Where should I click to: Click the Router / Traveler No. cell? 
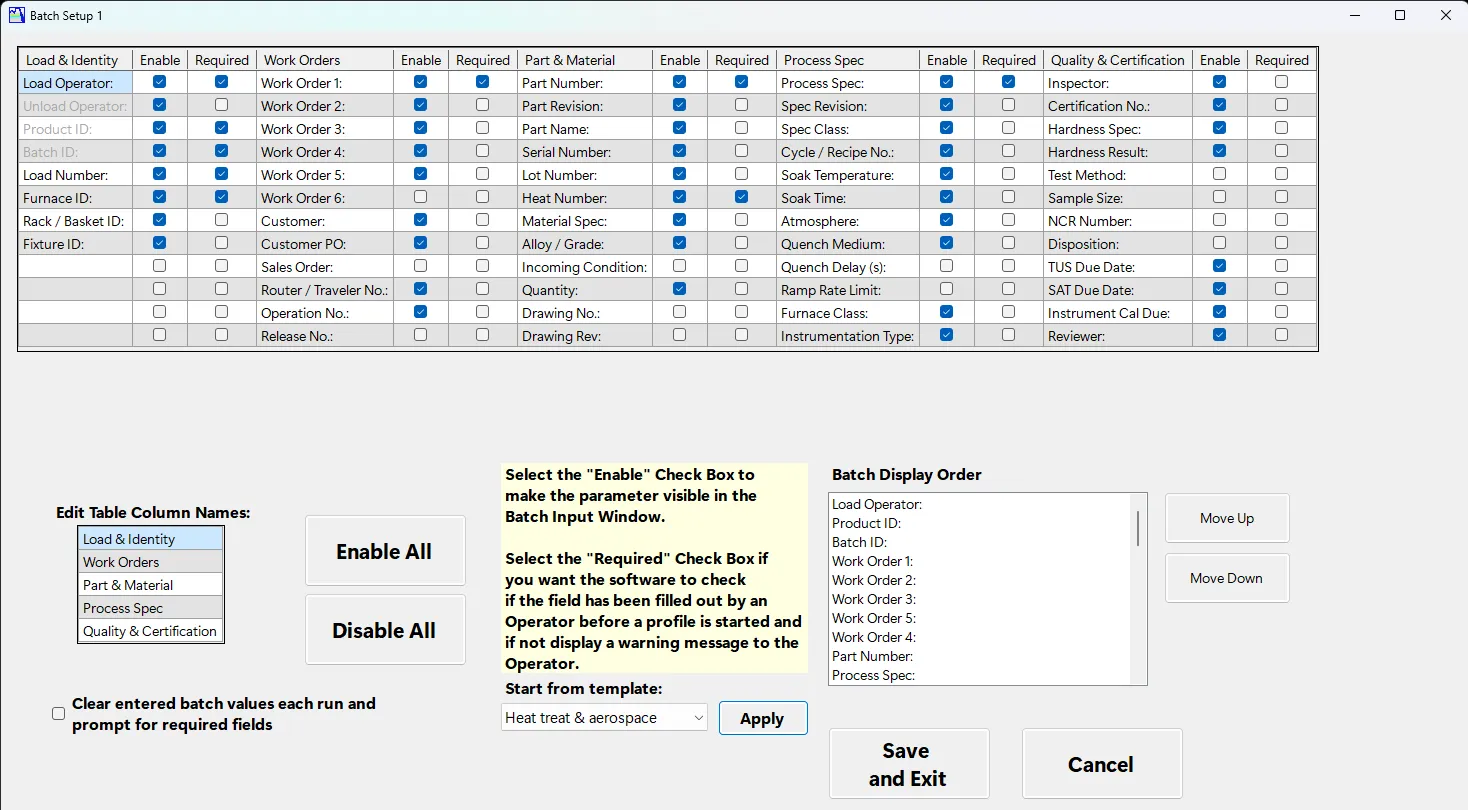[x=325, y=290]
